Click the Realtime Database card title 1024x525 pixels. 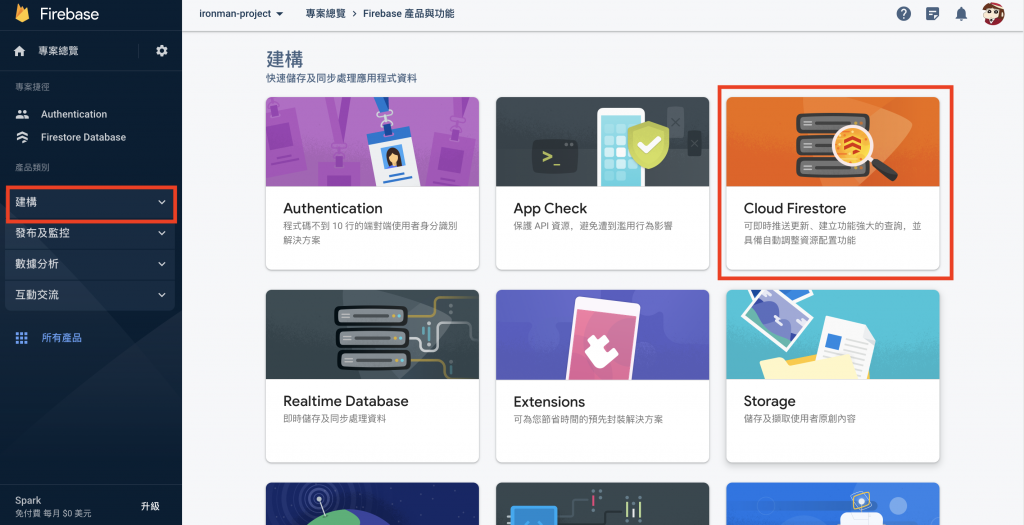click(x=345, y=401)
